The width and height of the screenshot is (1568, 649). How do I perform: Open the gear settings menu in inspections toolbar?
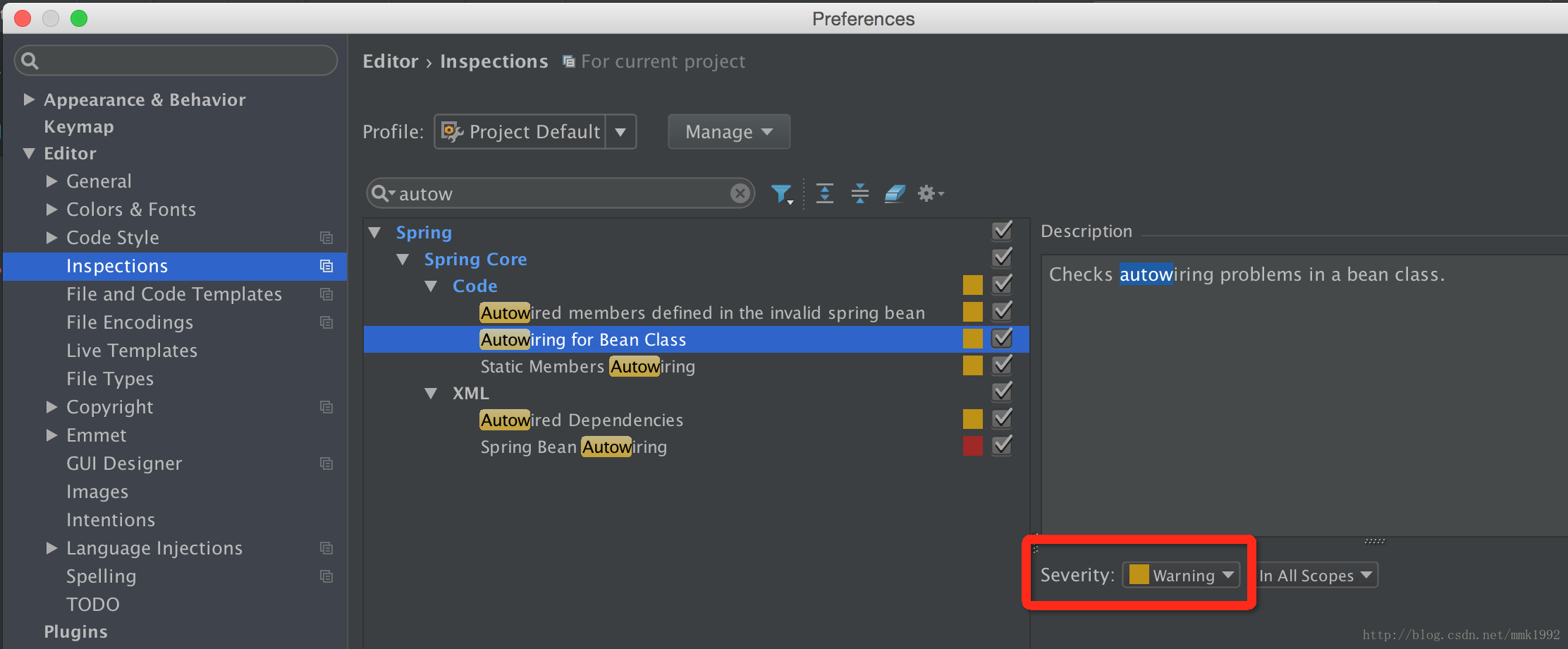click(x=930, y=193)
